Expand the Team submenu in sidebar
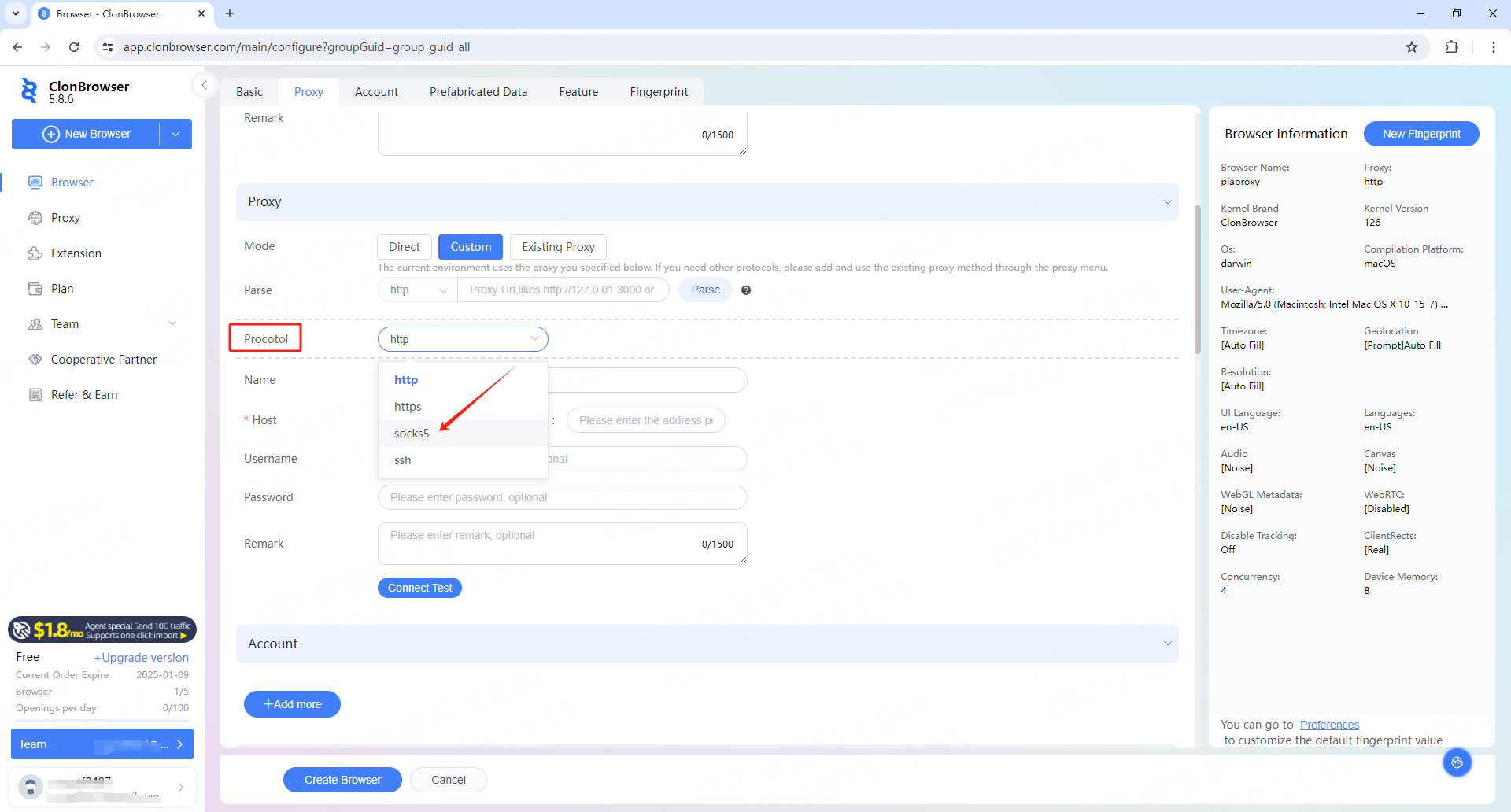This screenshot has height=812, width=1511. coord(172,324)
